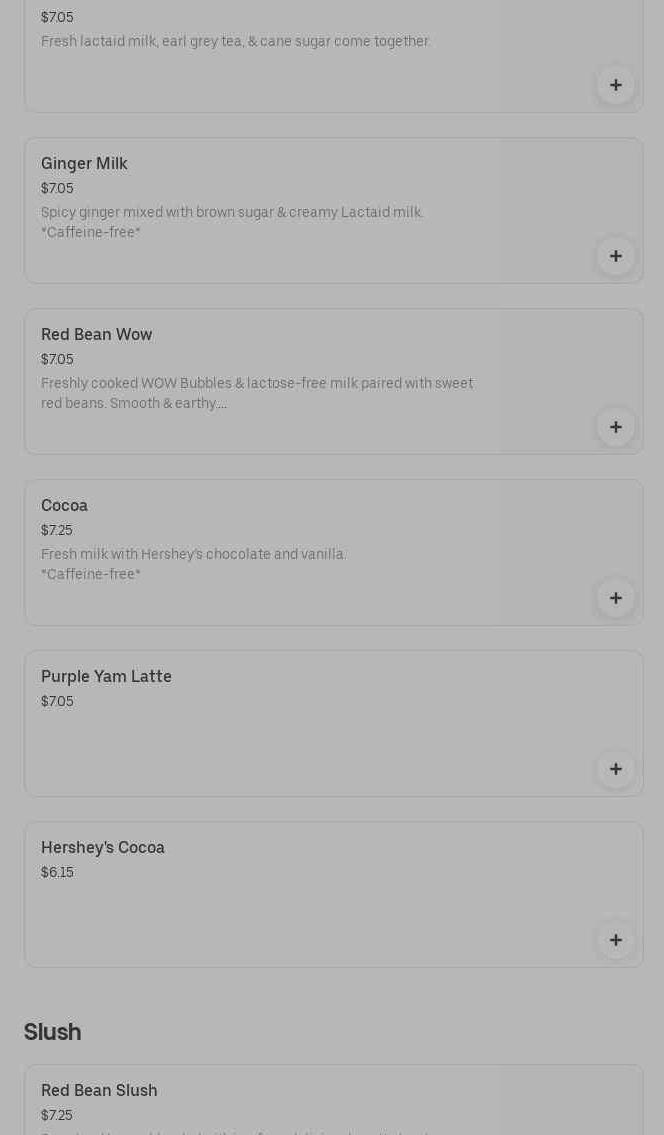
Task: Click the Hershey's Cocoa $6.15 price
Action: [x=57, y=872]
